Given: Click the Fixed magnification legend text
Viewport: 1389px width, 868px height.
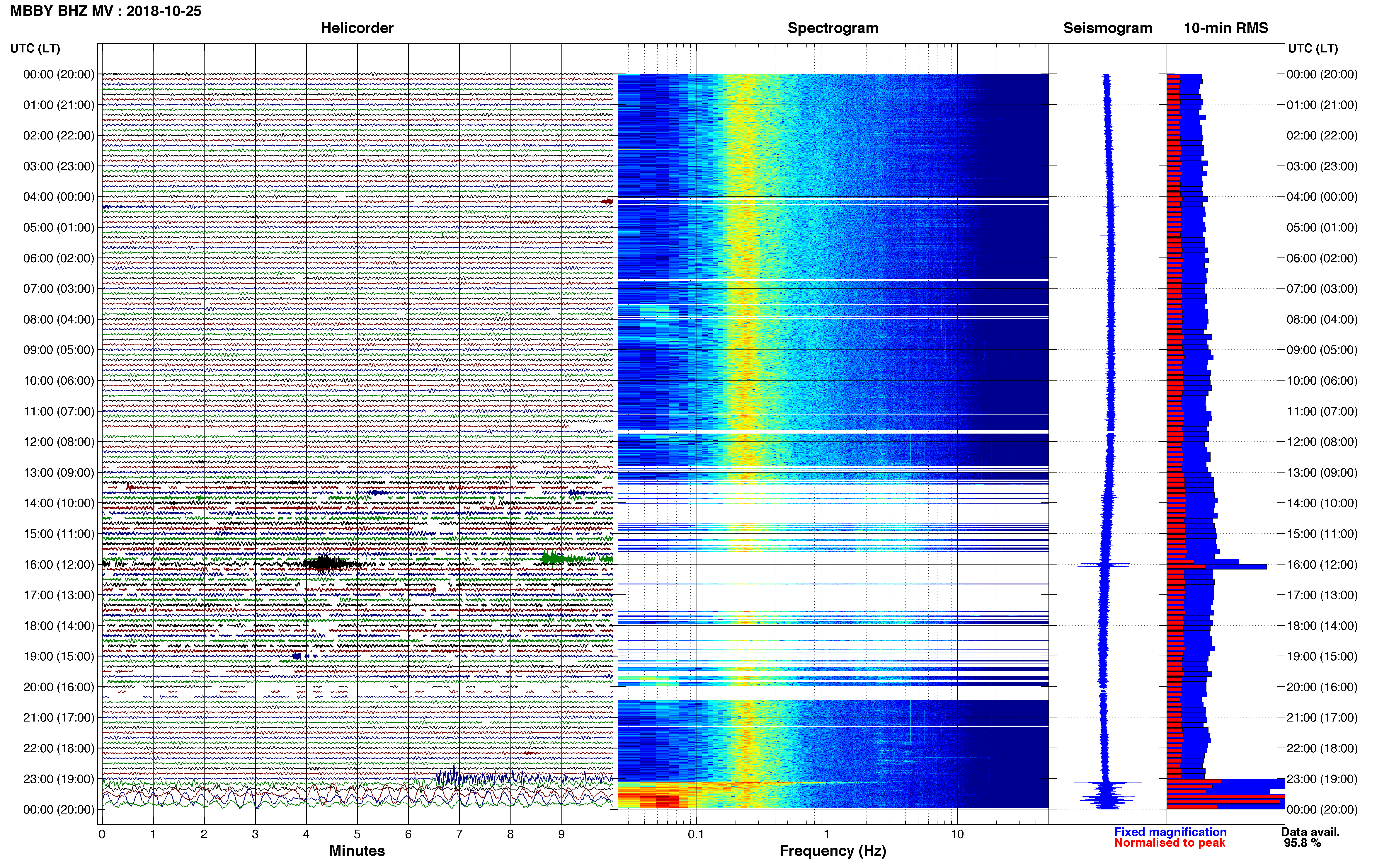Looking at the screenshot, I should 1170,832.
